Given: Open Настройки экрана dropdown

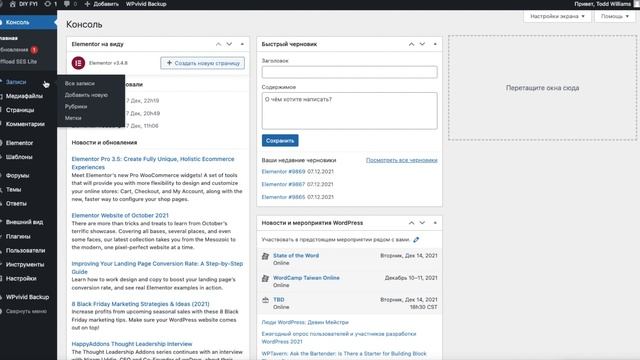Looking at the screenshot, I should [557, 16].
